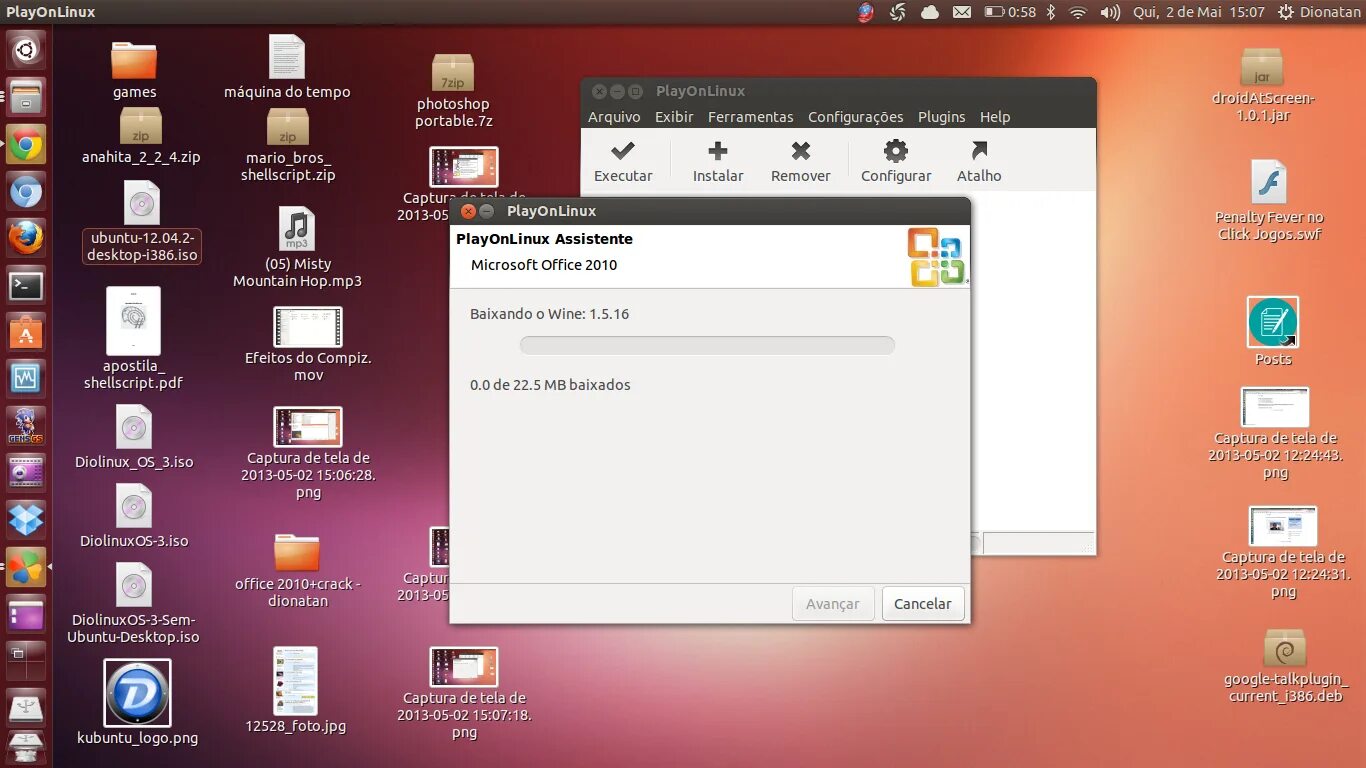Open the battery indicator in top panel
The width and height of the screenshot is (1366, 768).
1010,12
